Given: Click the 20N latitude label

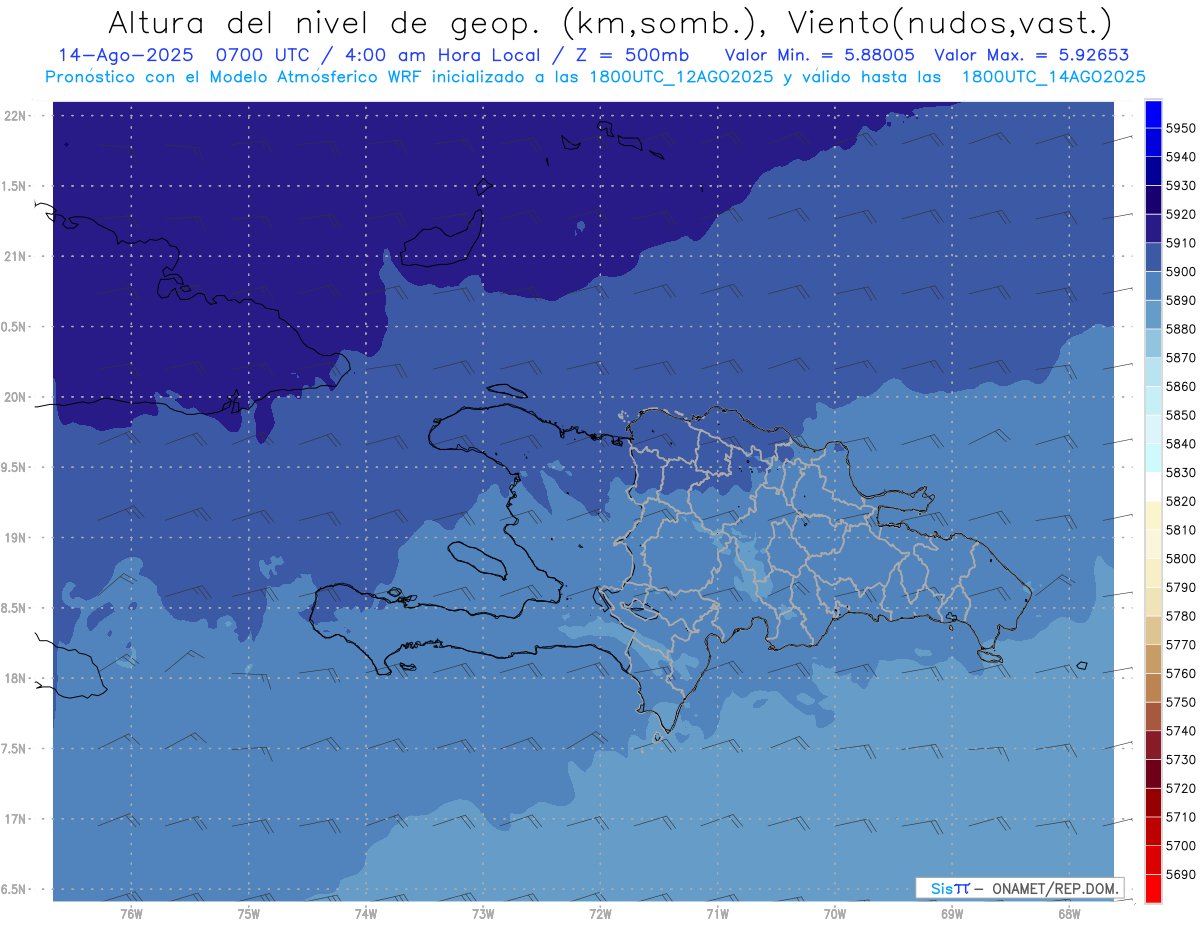Looking at the screenshot, I should point(14,397).
